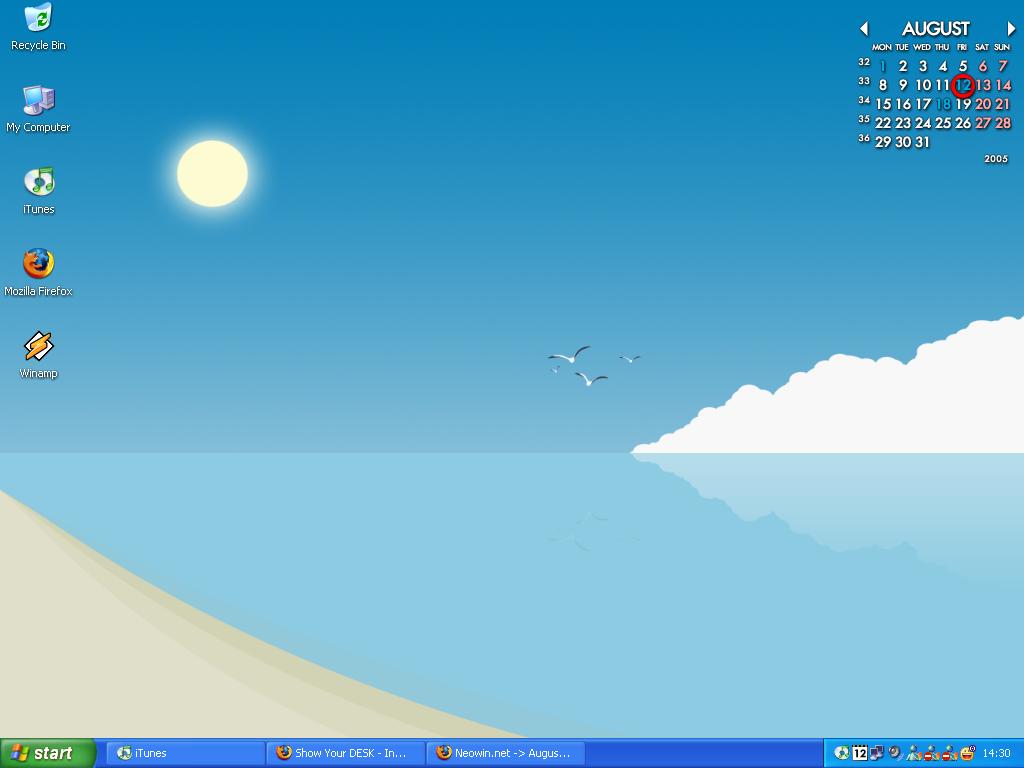Image resolution: width=1024 pixels, height=768 pixels.
Task: Select August 29 in calendar widget
Action: 883,142
